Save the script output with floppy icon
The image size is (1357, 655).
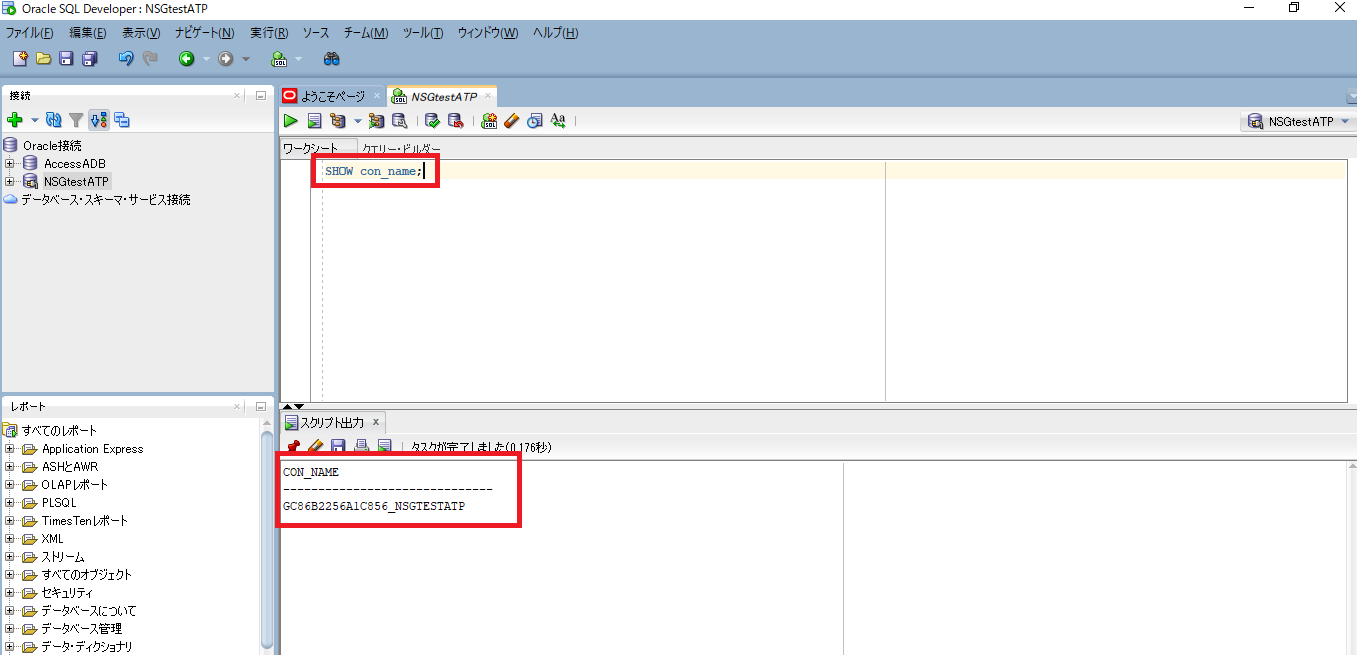tap(338, 446)
